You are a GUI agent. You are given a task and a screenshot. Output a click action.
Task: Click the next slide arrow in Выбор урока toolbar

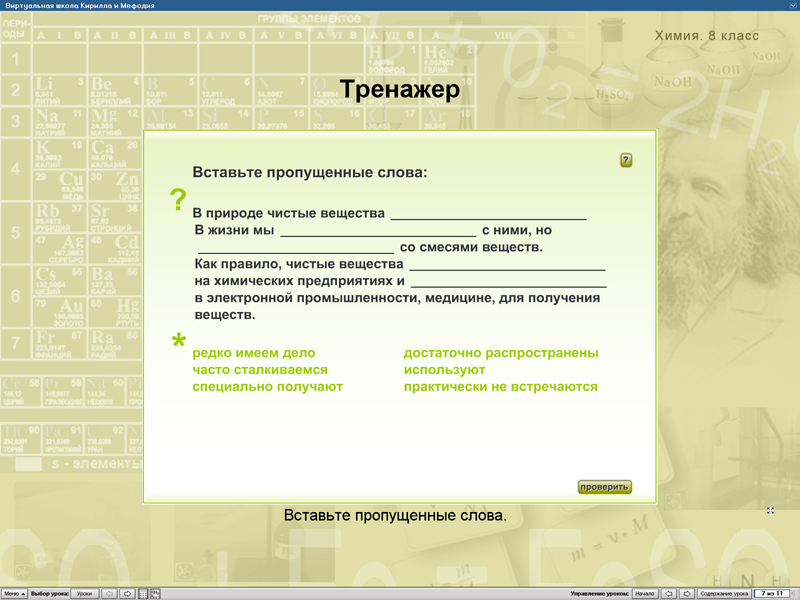coord(127,592)
